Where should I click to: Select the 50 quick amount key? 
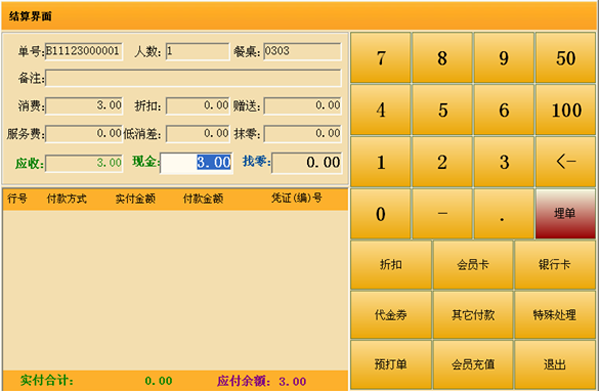tap(566, 58)
